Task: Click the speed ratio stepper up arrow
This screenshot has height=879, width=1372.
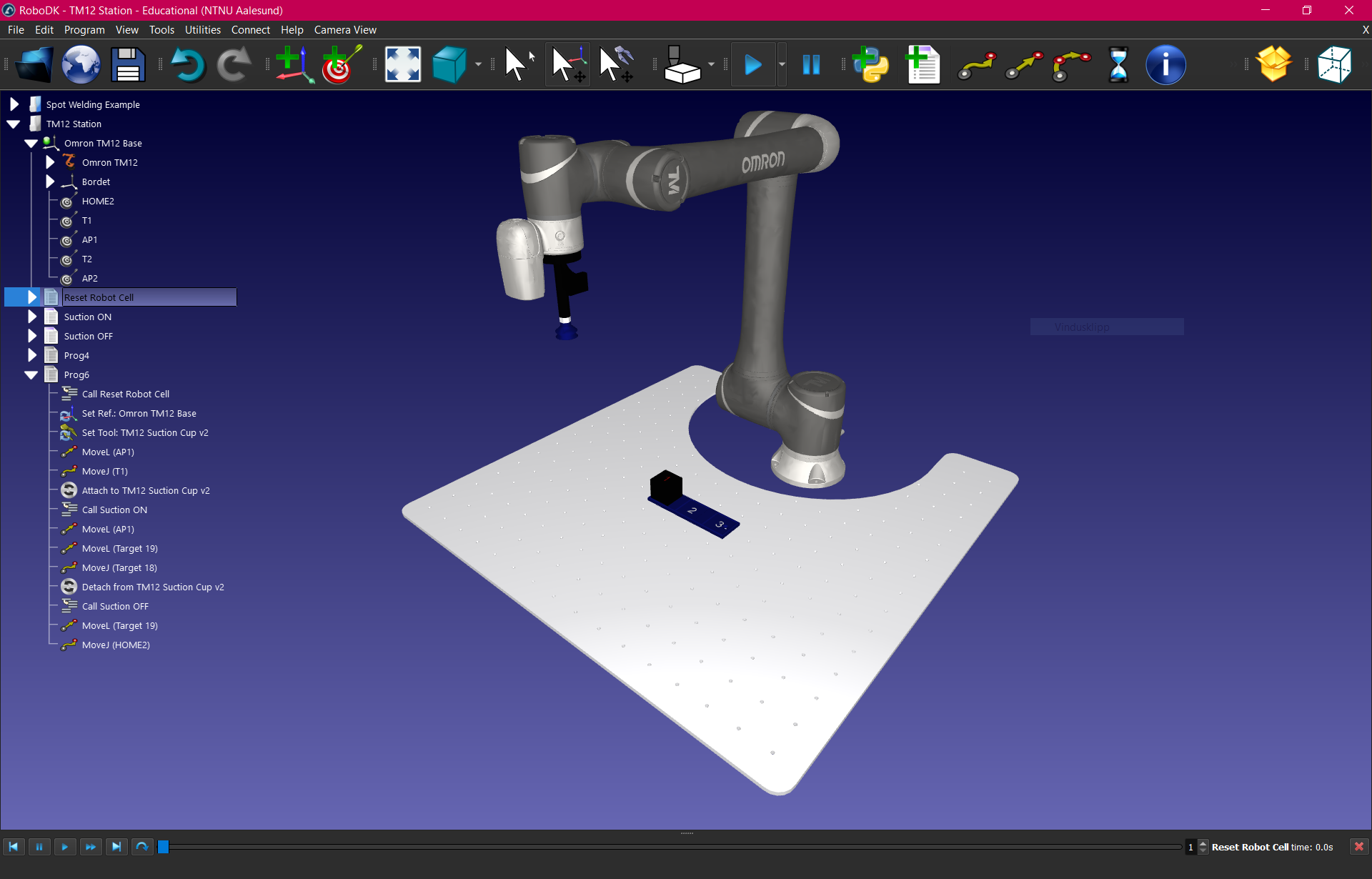Action: (x=1203, y=843)
